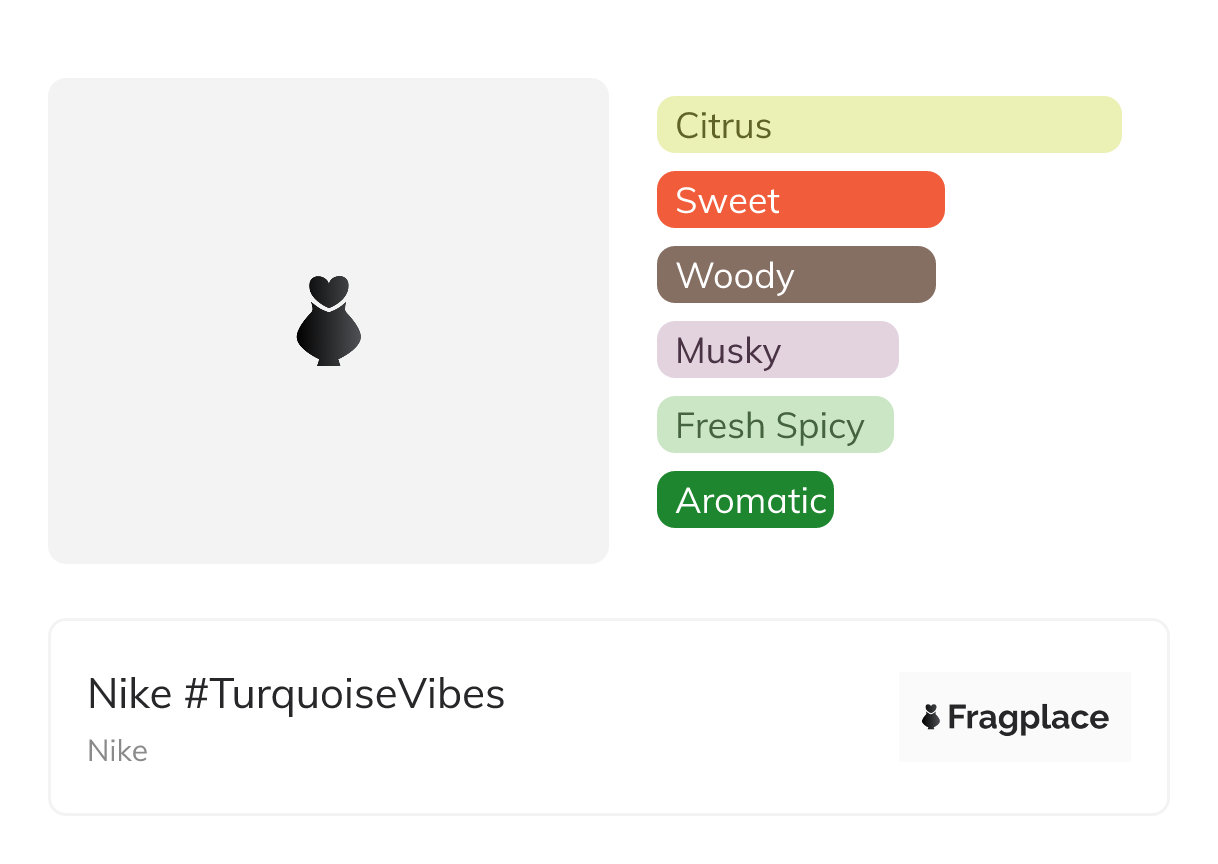1218x864 pixels.
Task: Click the Fragplace wordmark text
Action: (x=1027, y=717)
